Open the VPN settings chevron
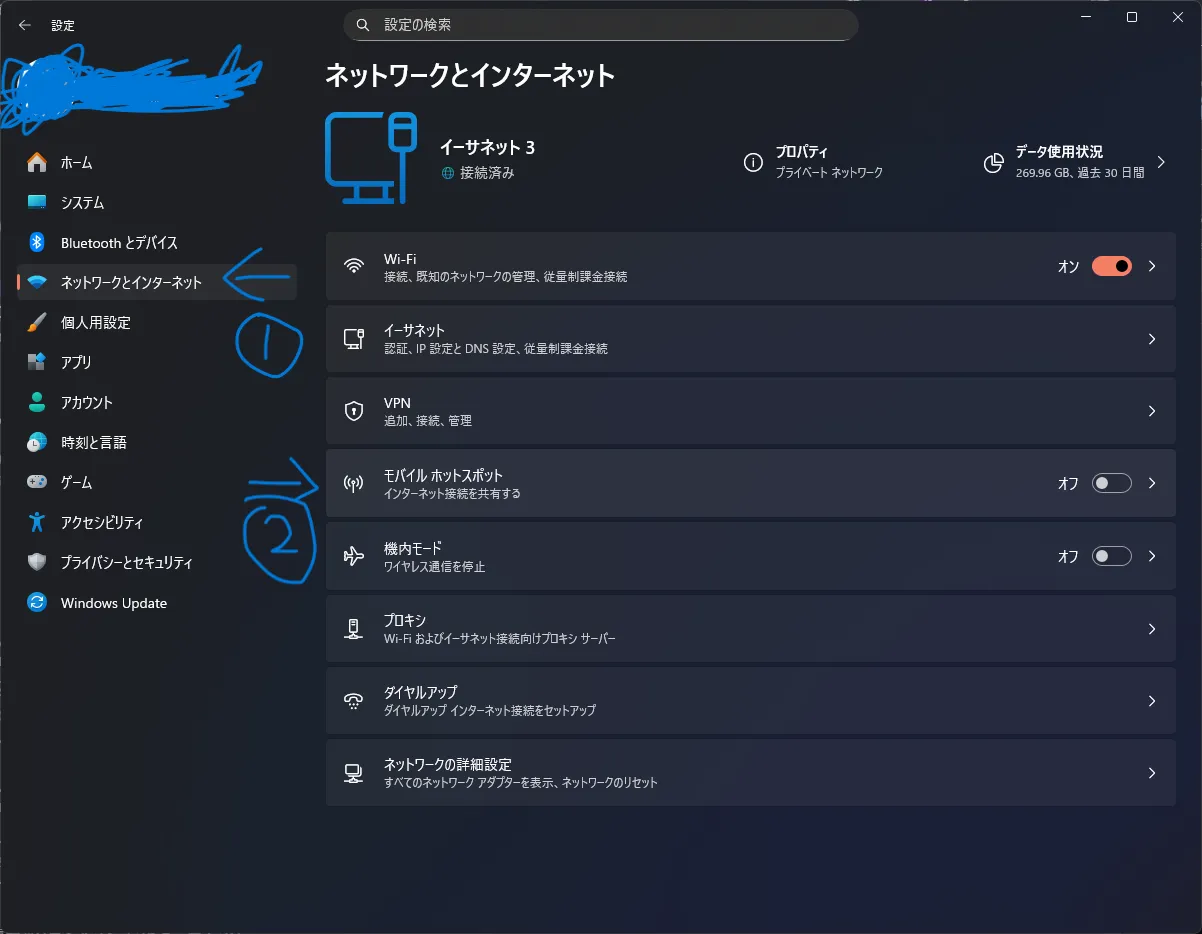This screenshot has height=934, width=1202. [x=1151, y=411]
